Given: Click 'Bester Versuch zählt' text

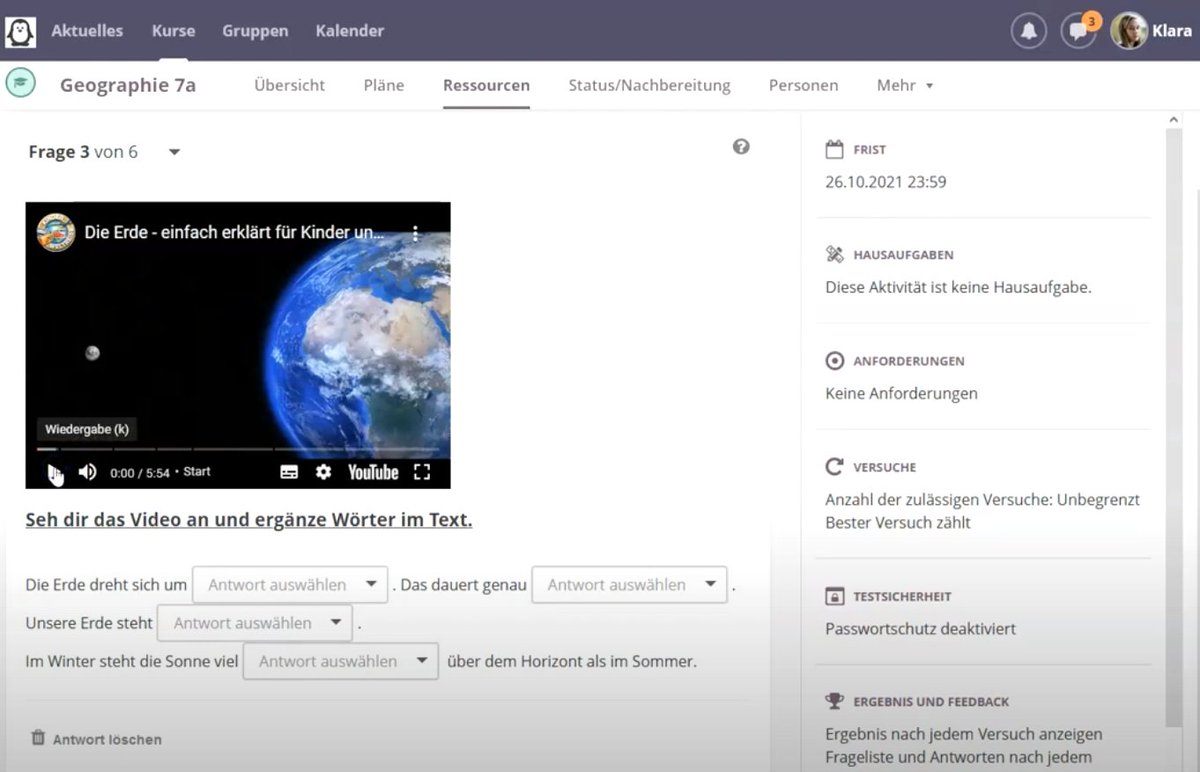Looking at the screenshot, I should point(898,522).
